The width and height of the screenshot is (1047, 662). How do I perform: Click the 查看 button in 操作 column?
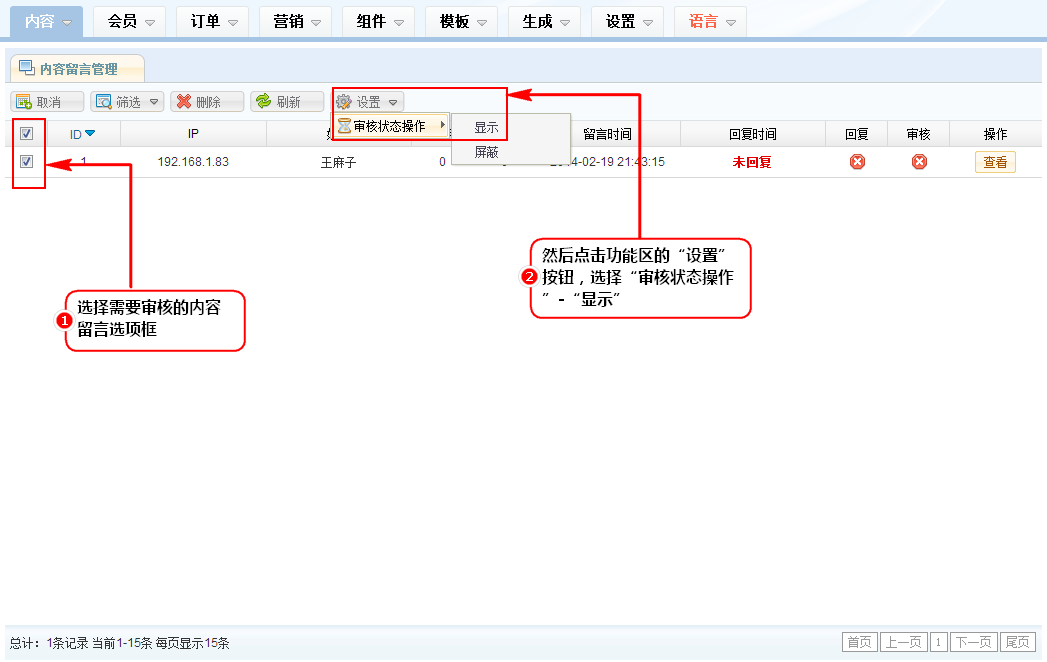(995, 162)
